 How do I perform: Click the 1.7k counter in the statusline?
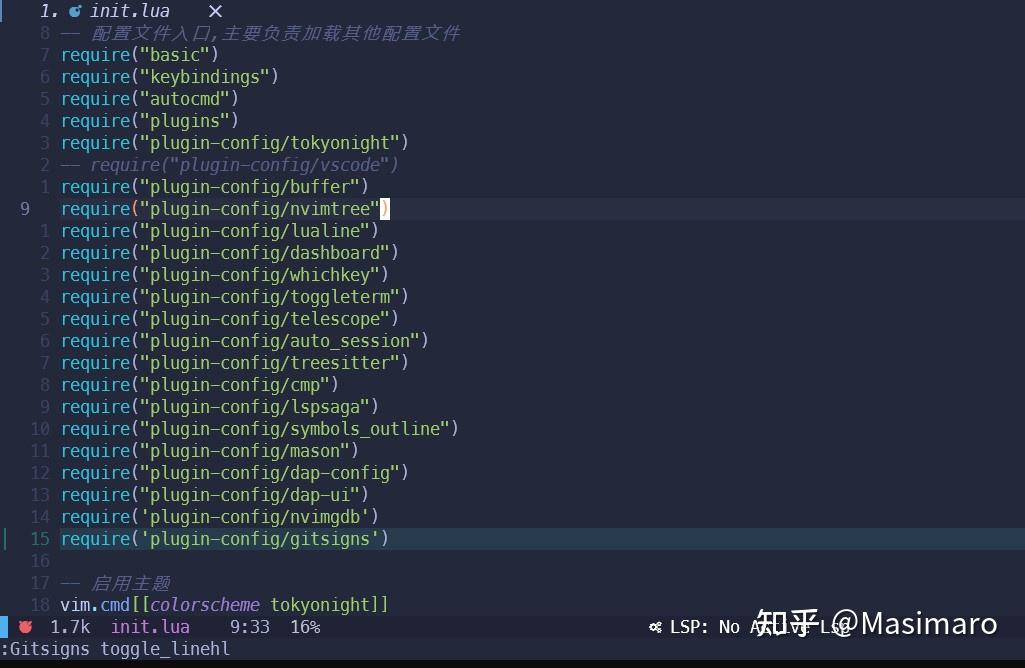69,627
